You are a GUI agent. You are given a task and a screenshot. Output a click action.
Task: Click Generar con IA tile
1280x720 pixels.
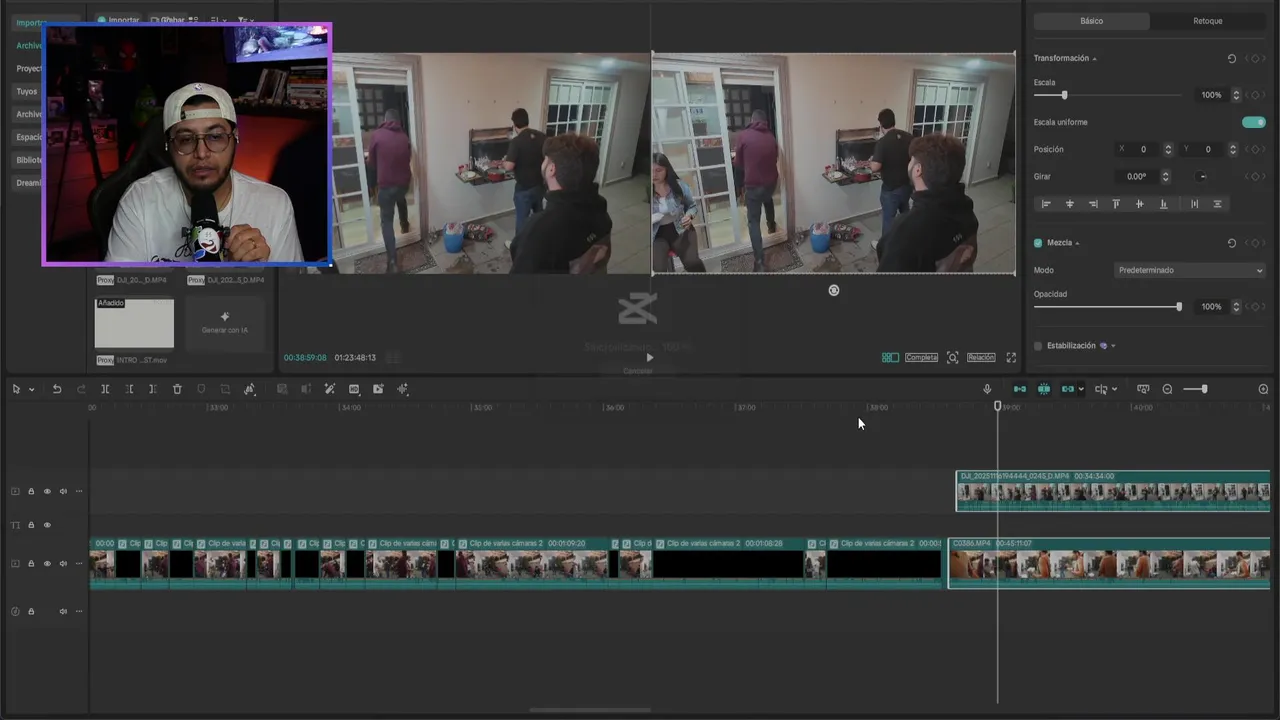(x=225, y=323)
